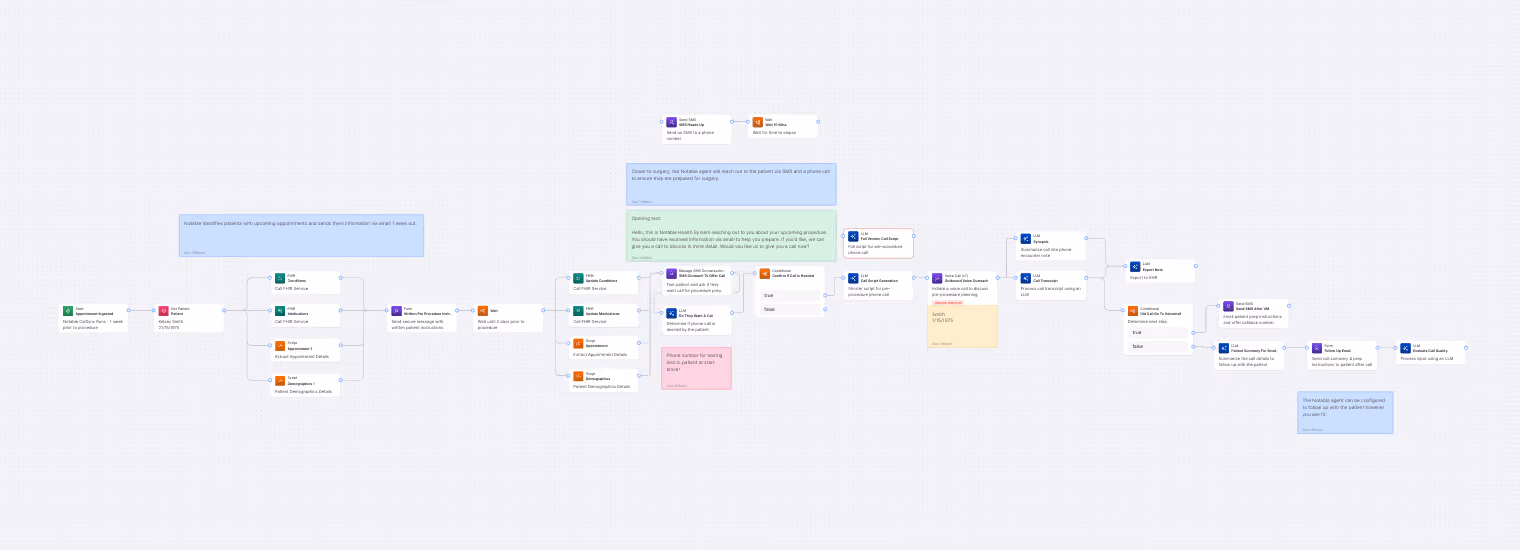This screenshot has width=1520, height=550.
Task: Click 'Wait for time to elapse' text
Action: tap(774, 132)
